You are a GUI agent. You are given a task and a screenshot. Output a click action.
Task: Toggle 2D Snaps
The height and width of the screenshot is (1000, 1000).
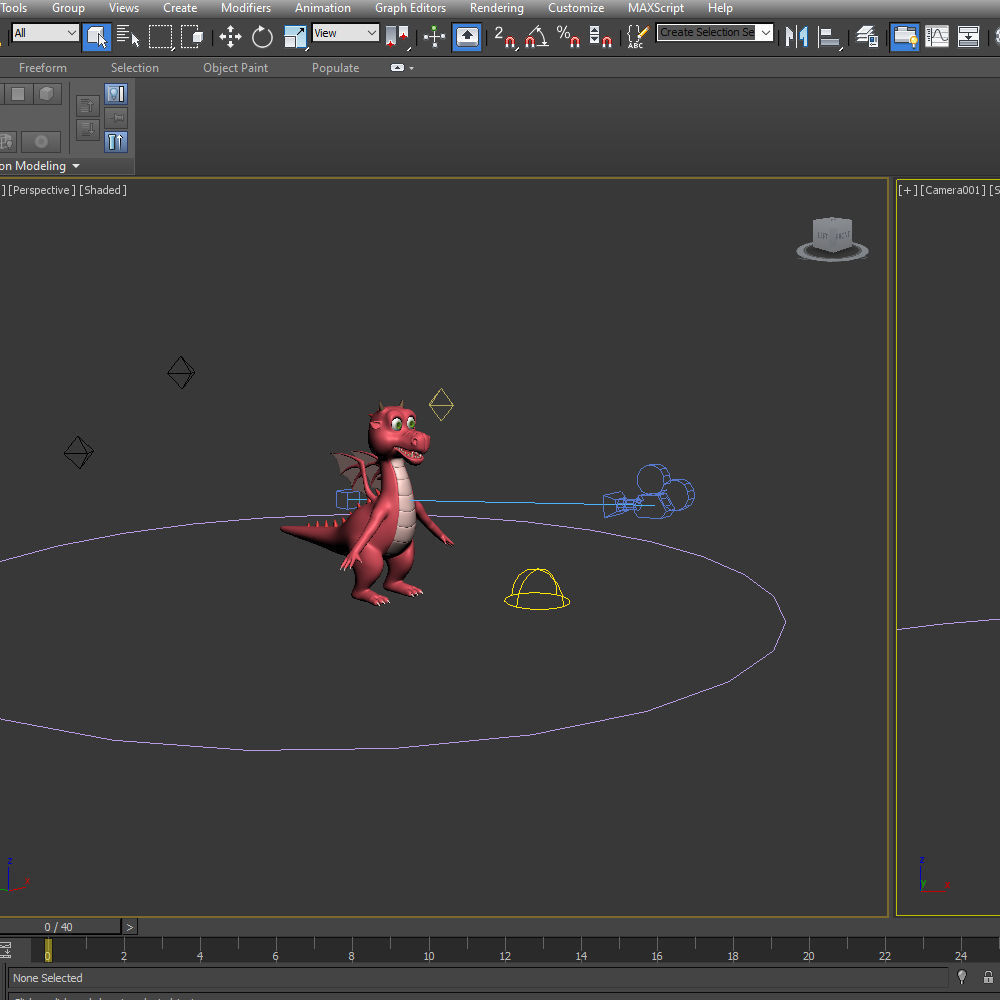click(504, 36)
